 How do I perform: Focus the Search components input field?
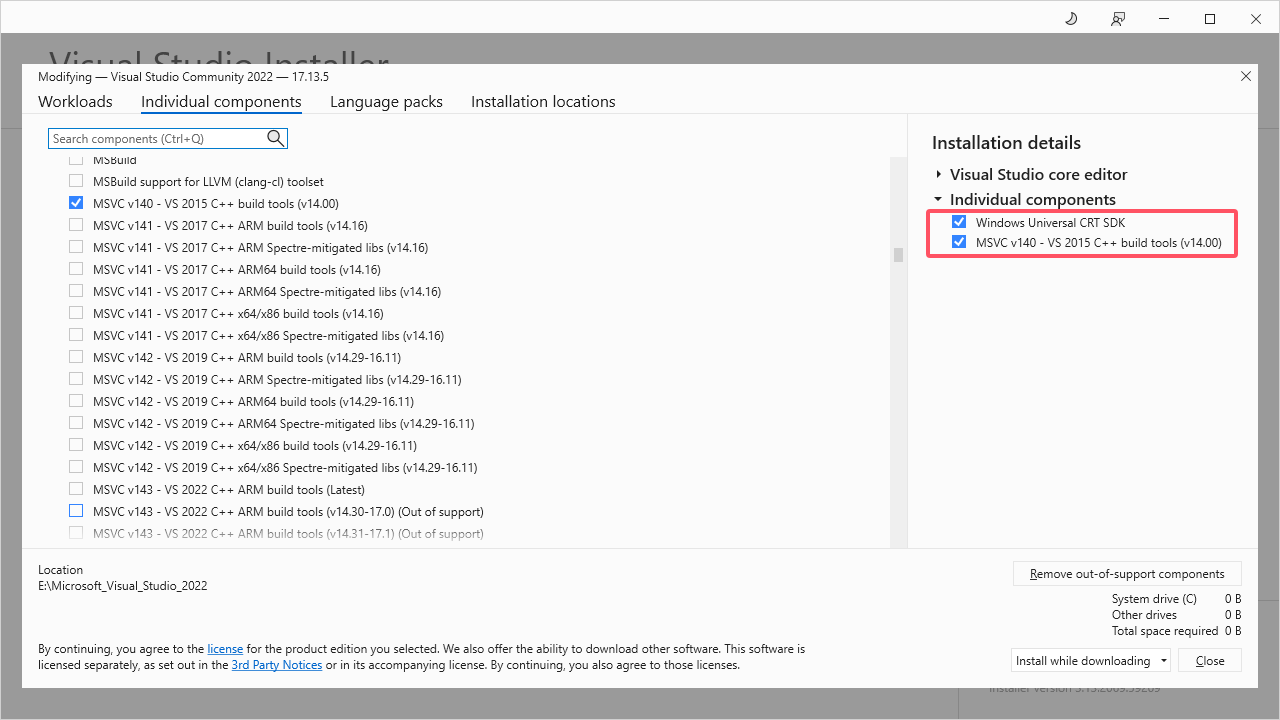click(x=155, y=139)
